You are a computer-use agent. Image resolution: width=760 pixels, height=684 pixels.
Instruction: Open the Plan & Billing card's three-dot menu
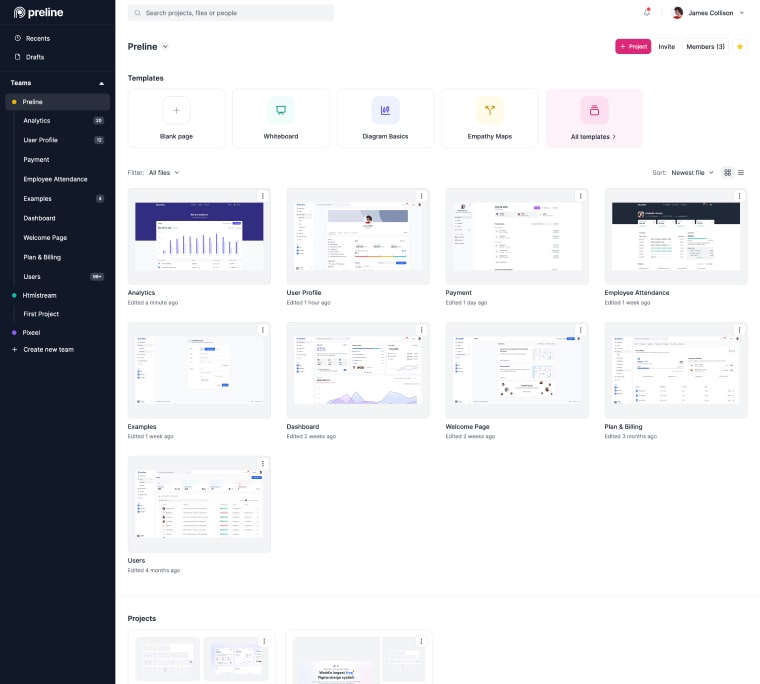(x=740, y=330)
